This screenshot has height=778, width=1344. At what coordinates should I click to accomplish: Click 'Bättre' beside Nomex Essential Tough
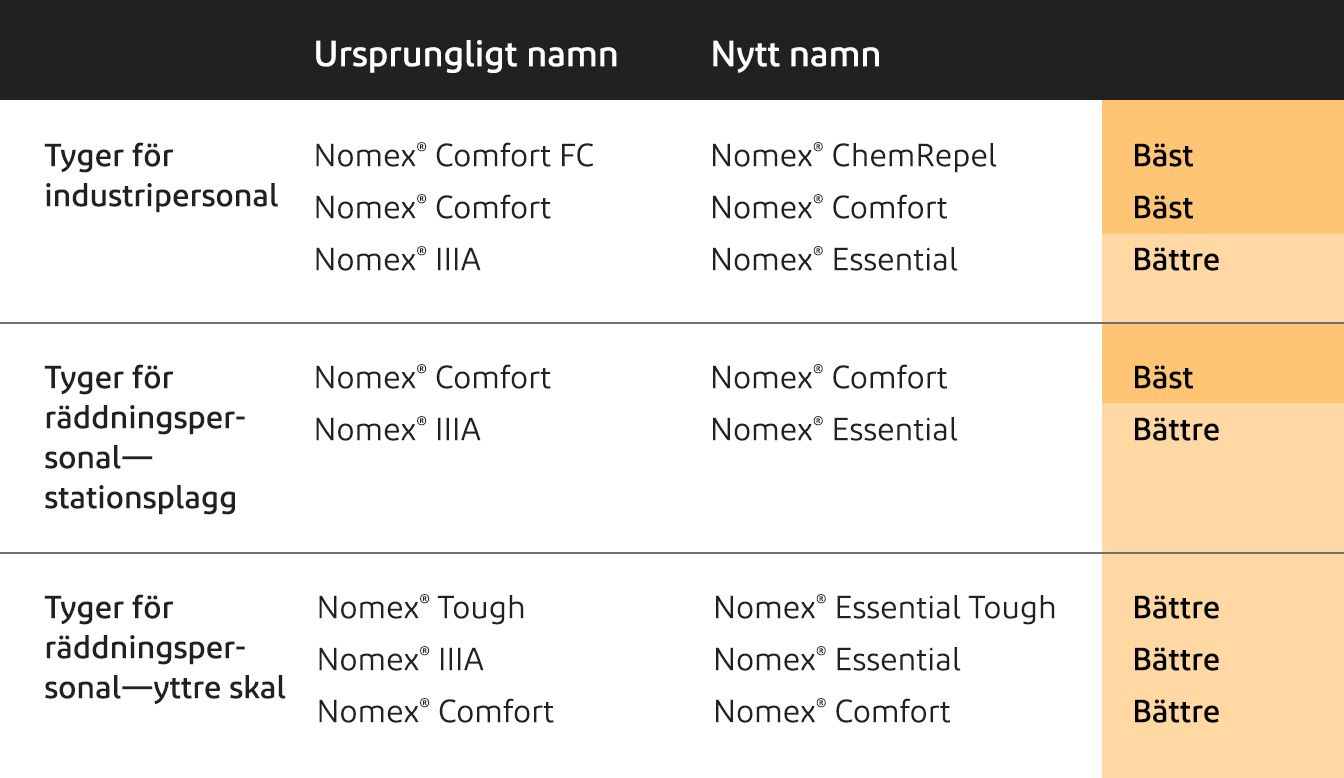click(1176, 608)
